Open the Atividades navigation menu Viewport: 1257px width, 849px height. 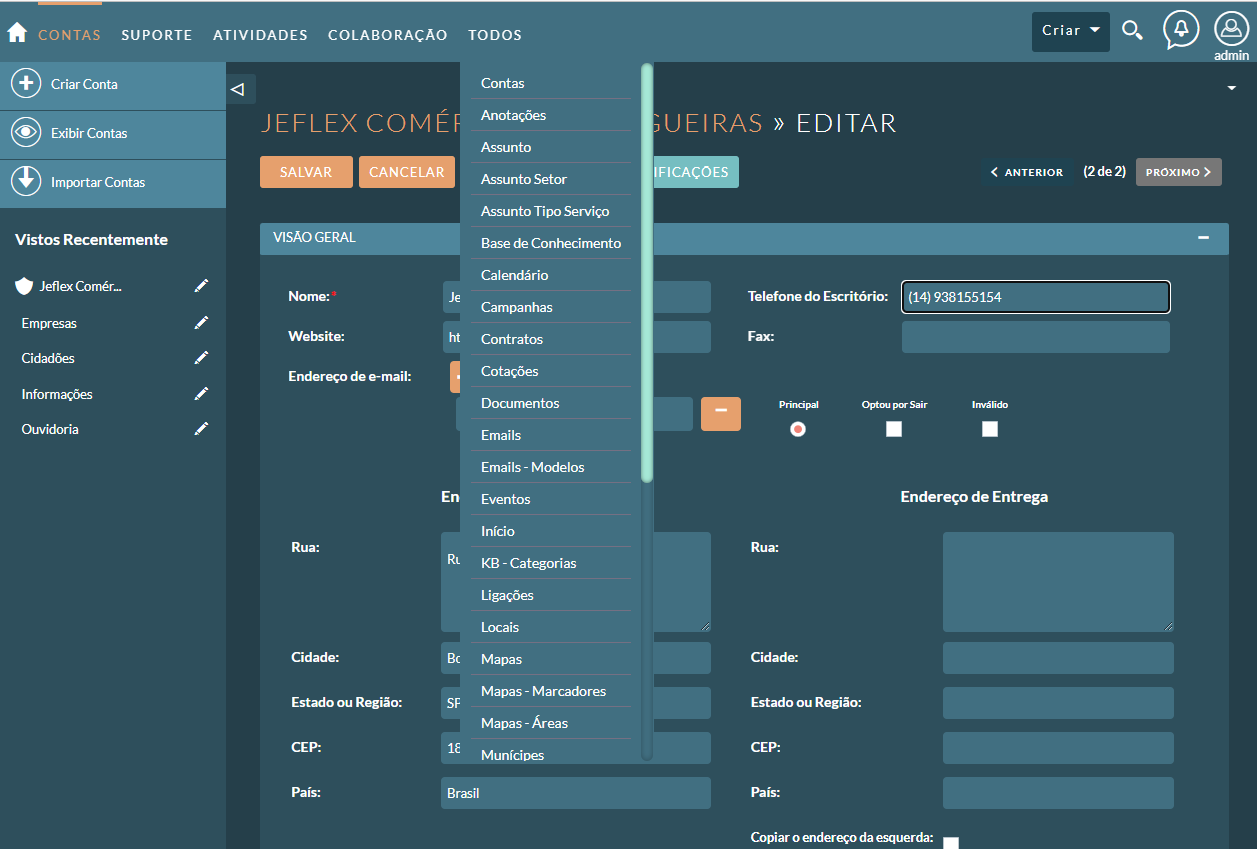click(x=260, y=35)
